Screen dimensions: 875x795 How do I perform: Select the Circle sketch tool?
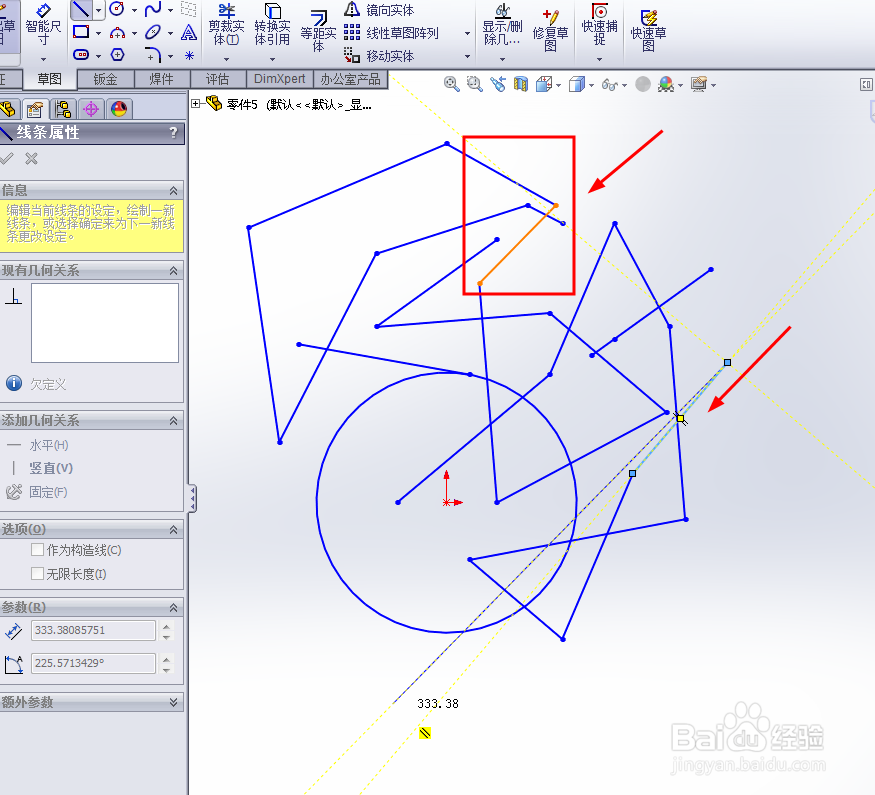[x=117, y=9]
